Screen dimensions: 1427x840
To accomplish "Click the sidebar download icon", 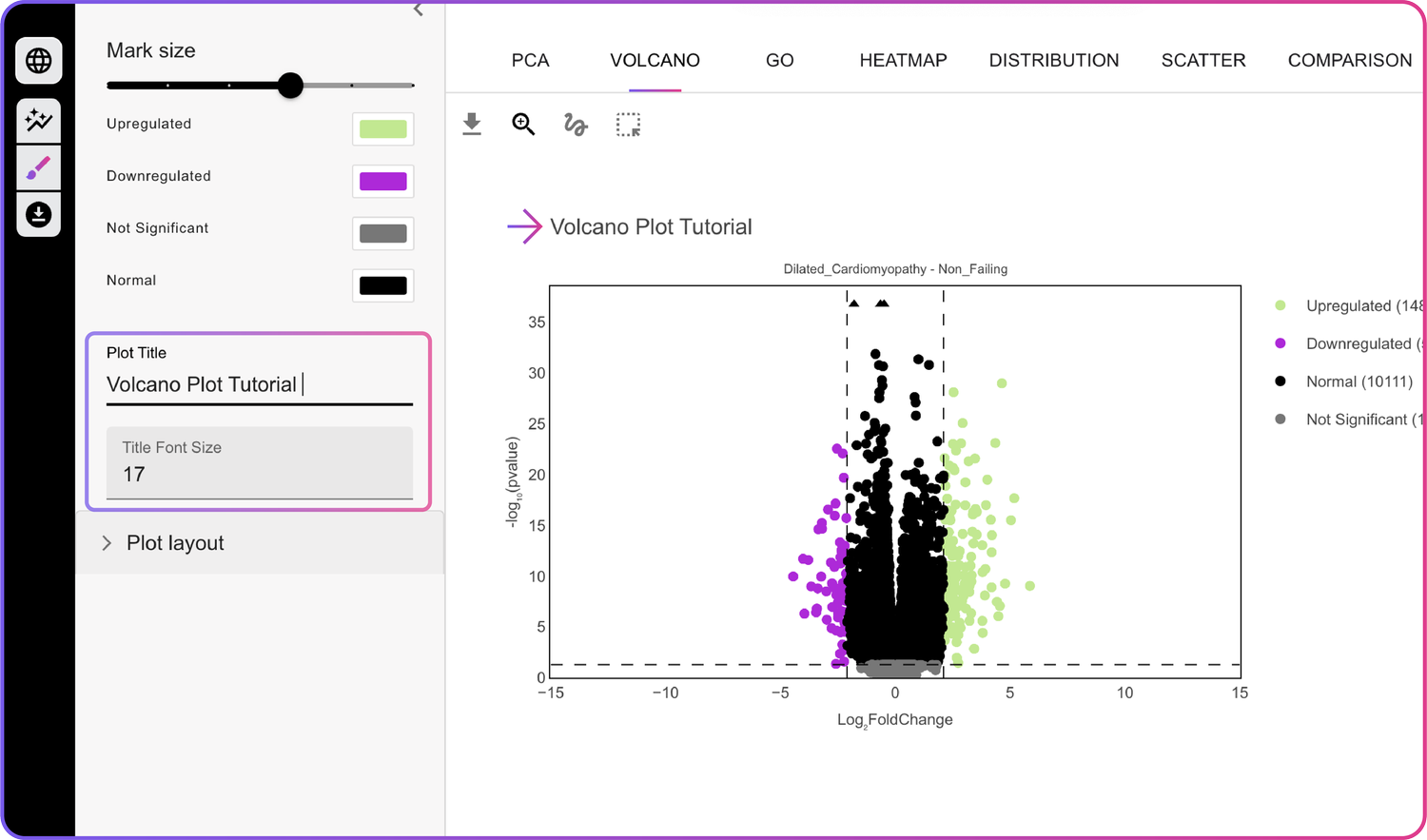I will click(38, 214).
